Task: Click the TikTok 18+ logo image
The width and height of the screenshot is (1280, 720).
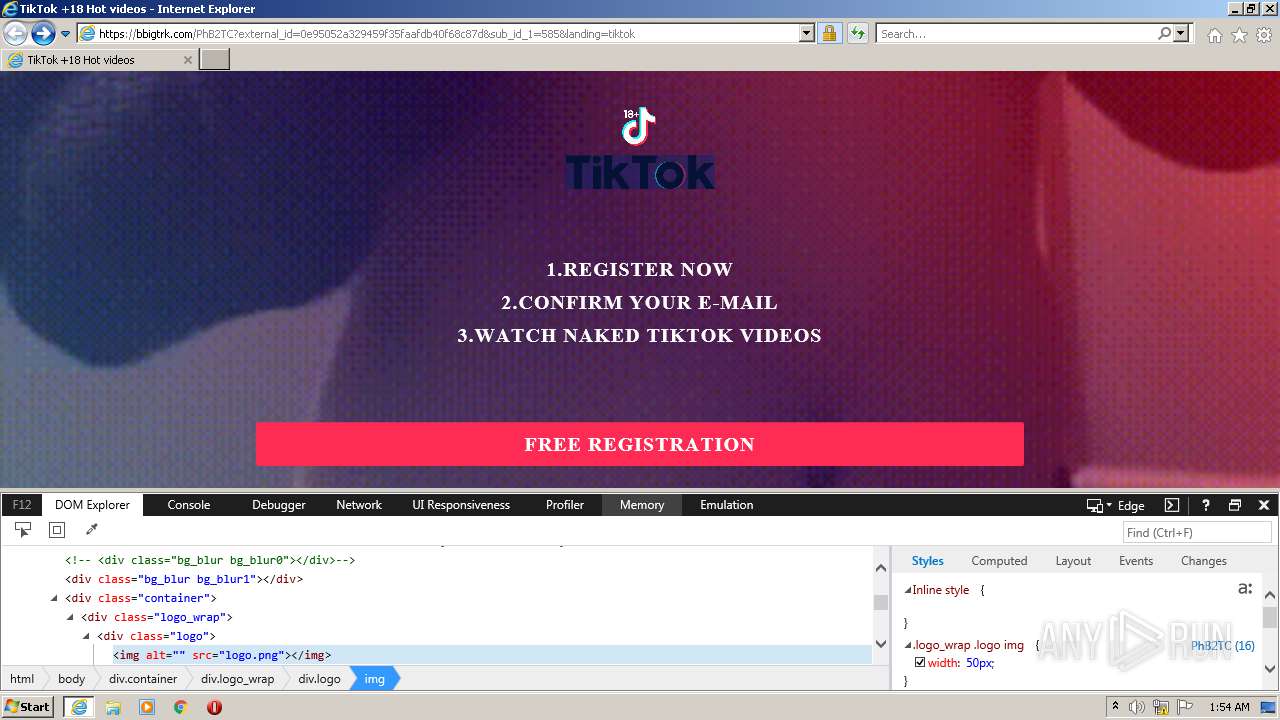Action: coord(639,127)
